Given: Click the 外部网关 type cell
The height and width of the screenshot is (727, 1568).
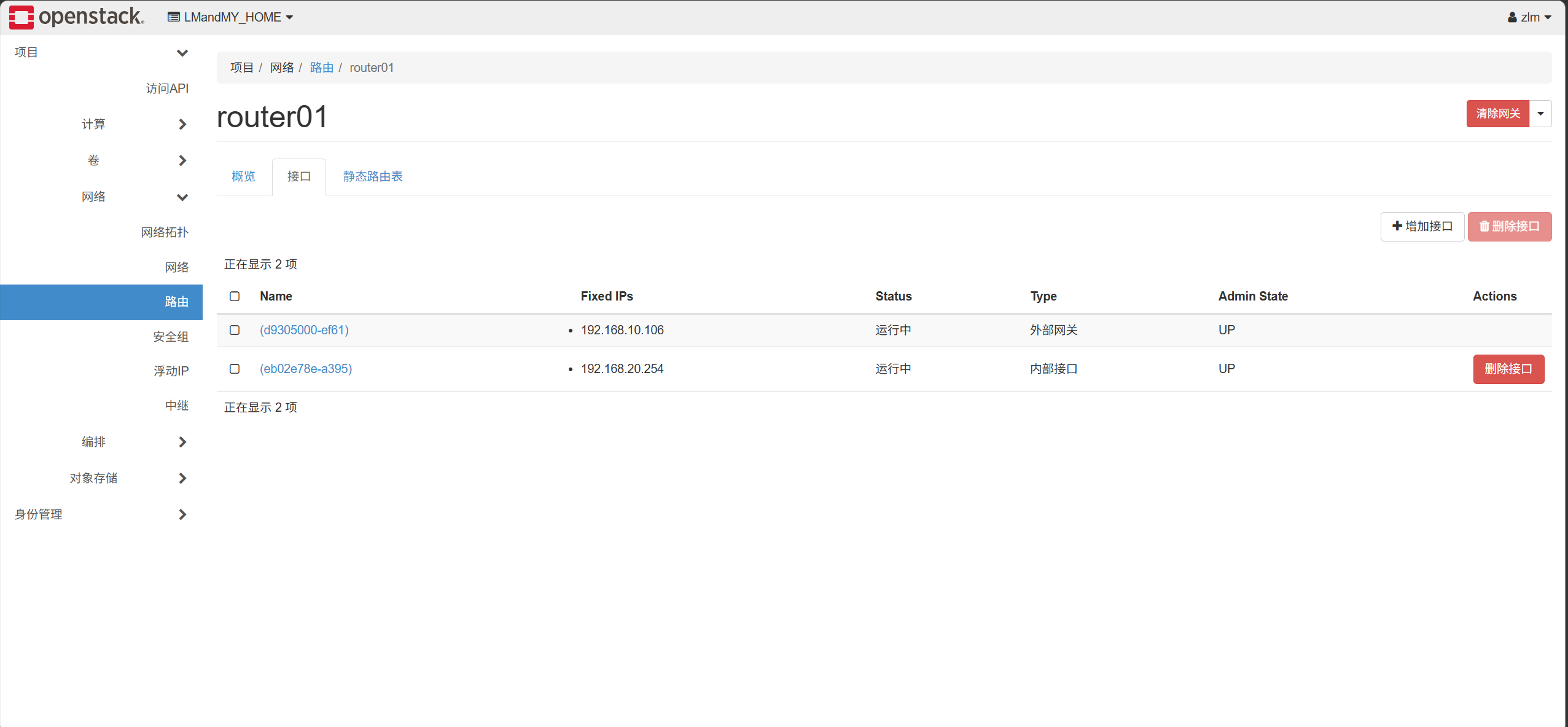Looking at the screenshot, I should pos(1054,330).
